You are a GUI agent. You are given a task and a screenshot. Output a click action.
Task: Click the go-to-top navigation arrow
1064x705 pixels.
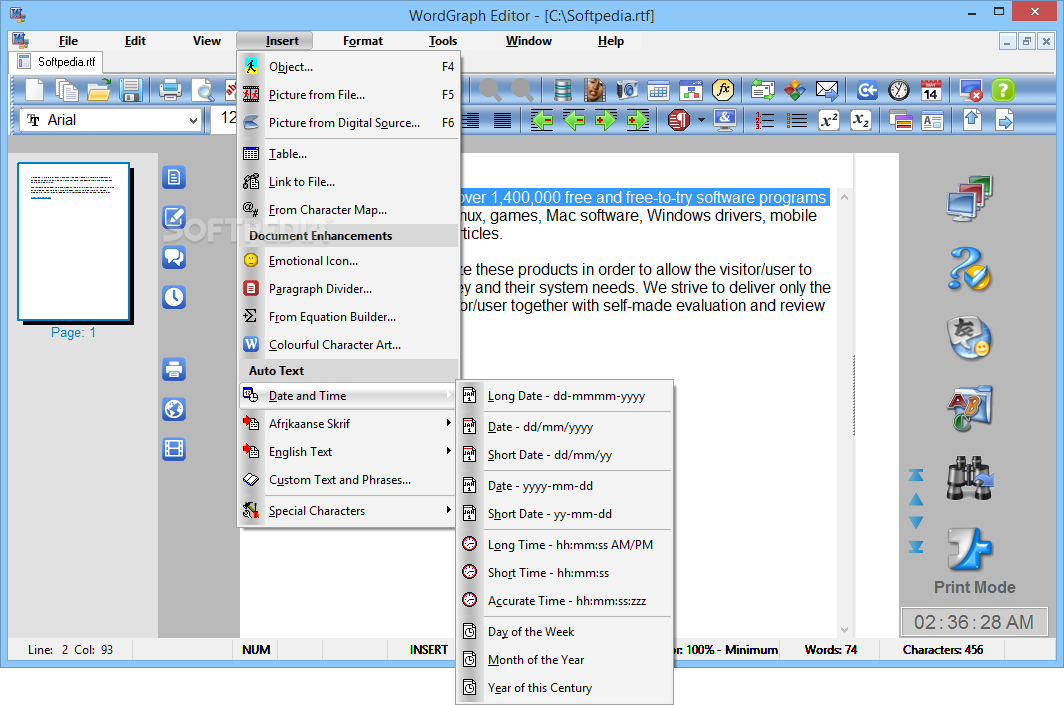point(916,476)
